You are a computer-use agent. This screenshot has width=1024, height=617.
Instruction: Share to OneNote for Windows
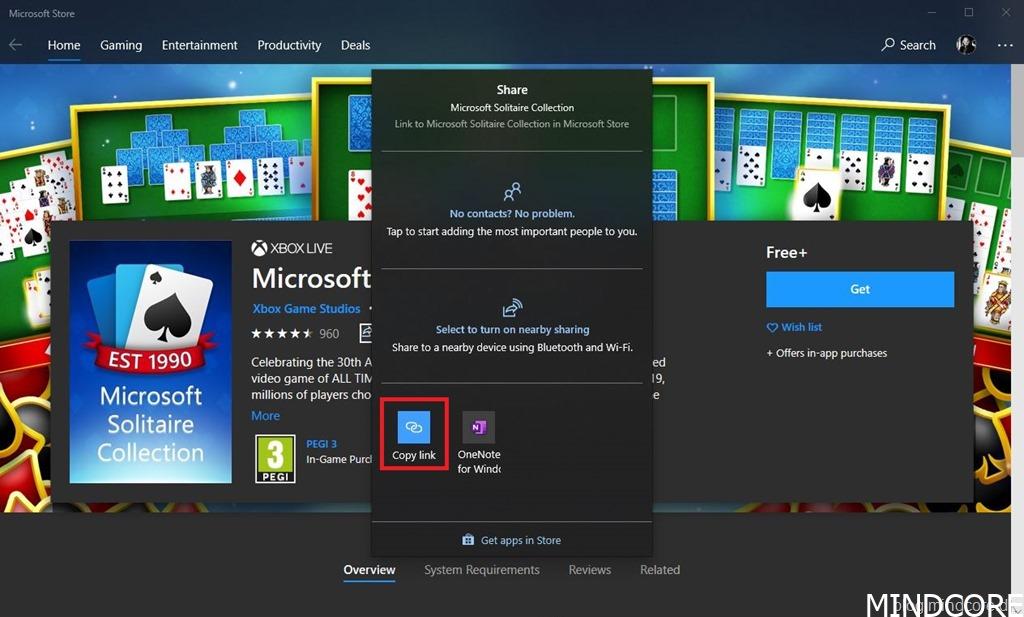pyautogui.click(x=479, y=428)
